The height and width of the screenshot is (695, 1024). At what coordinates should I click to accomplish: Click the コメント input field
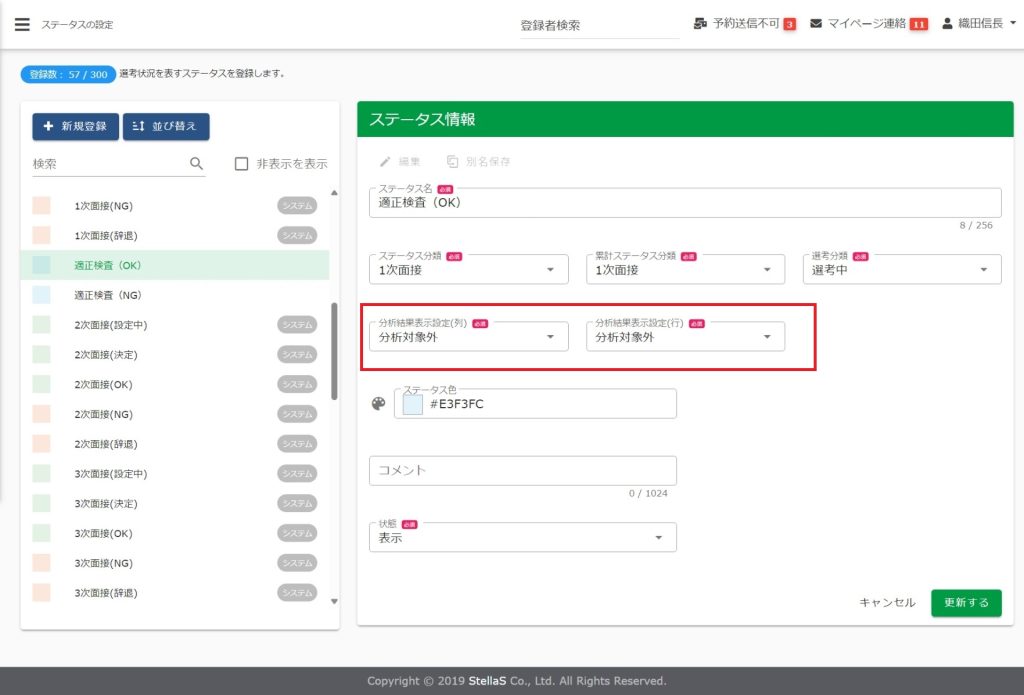pos(522,470)
